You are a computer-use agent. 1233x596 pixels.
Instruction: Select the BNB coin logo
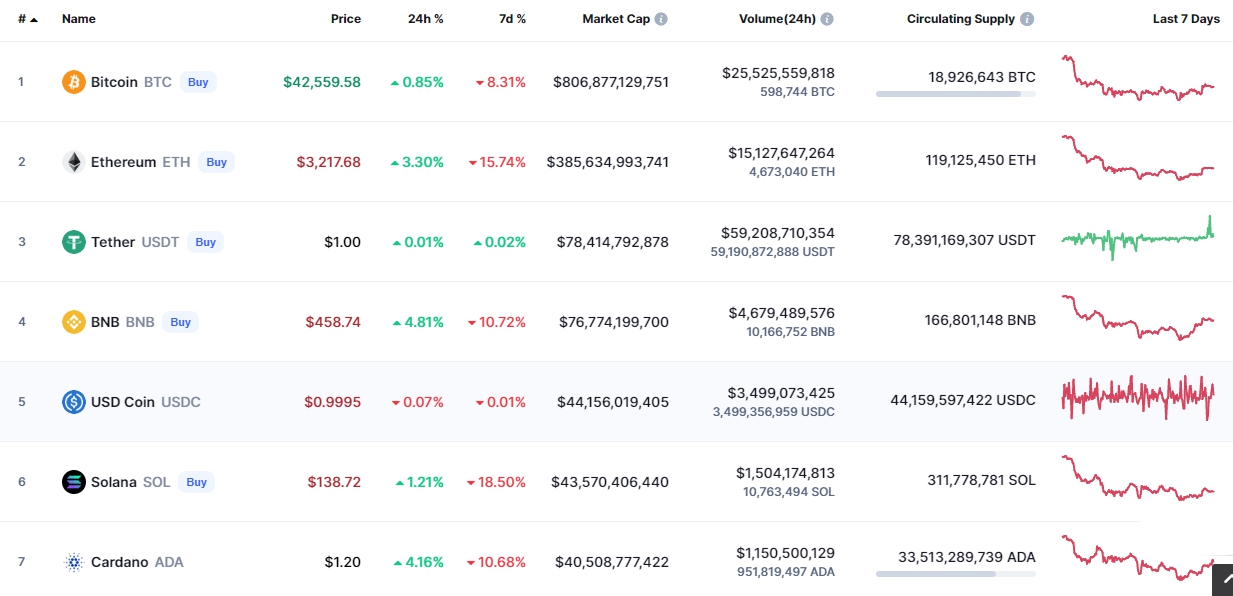point(74,322)
